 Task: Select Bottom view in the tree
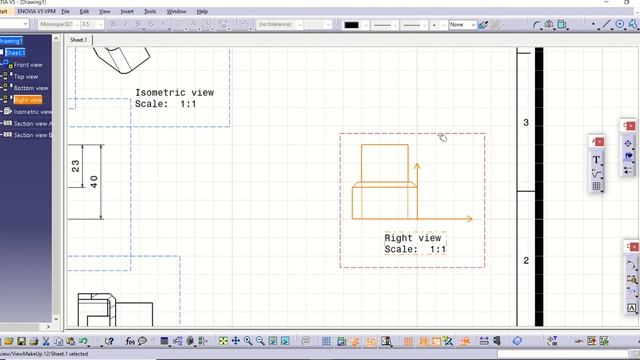click(x=31, y=88)
